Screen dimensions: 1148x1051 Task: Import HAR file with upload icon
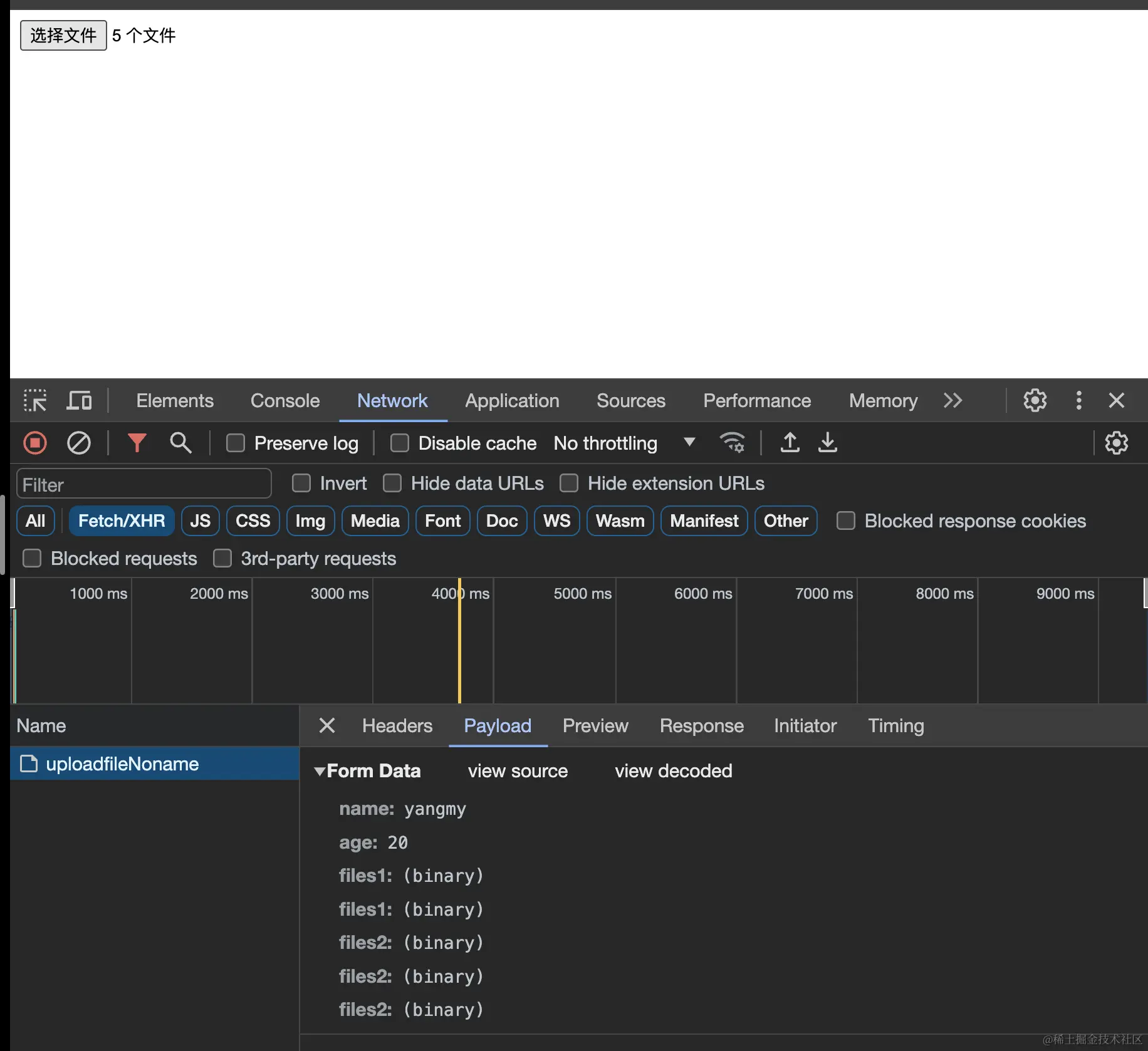(790, 443)
